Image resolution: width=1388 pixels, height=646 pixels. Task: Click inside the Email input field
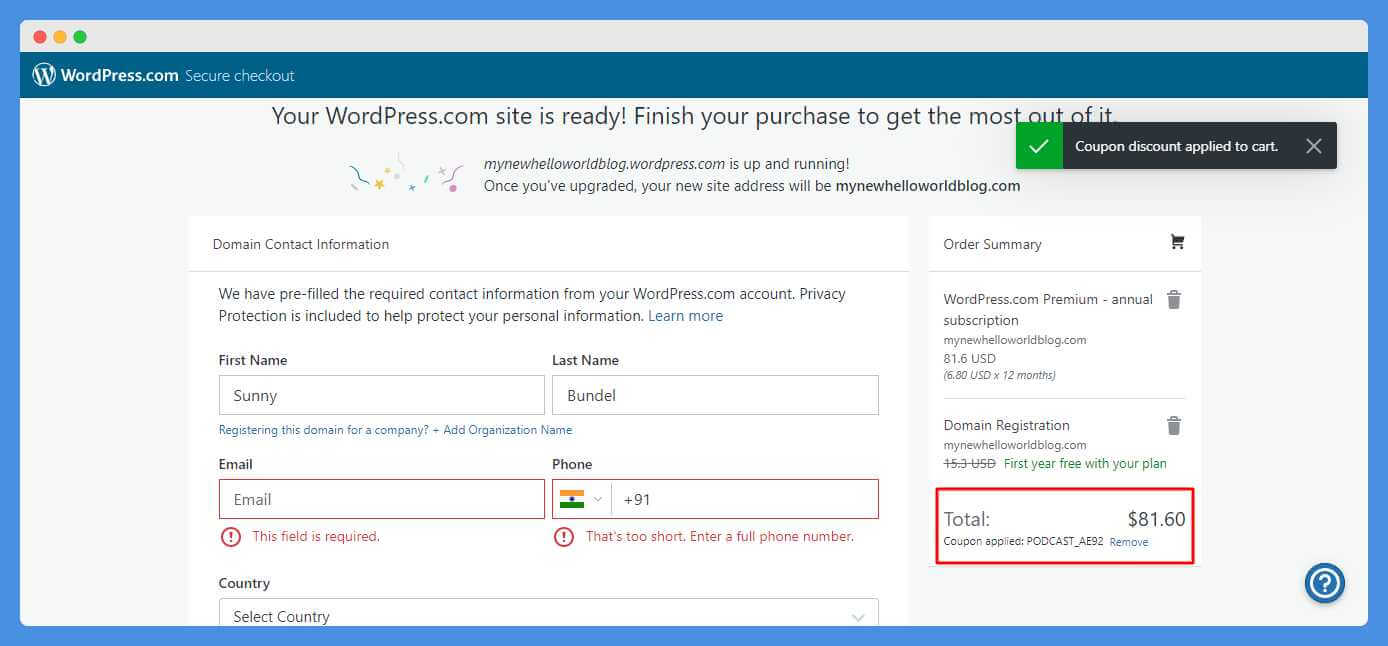(x=381, y=498)
